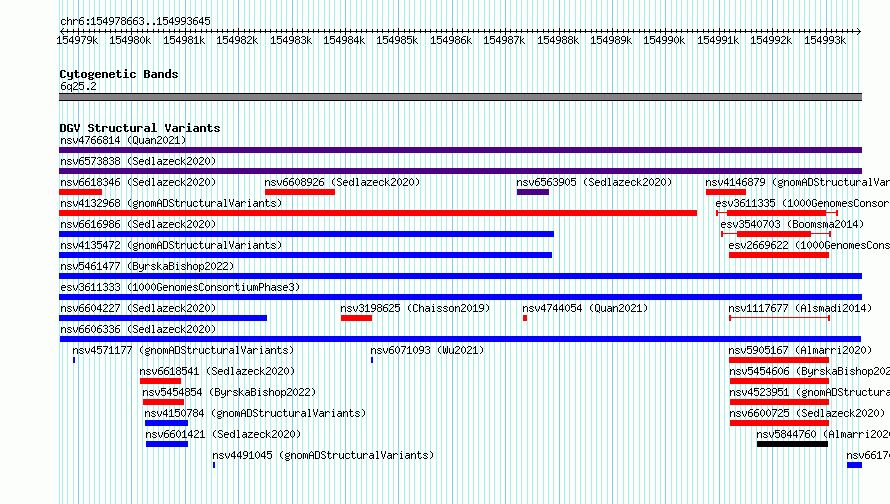This screenshot has width=890, height=504.
Task: Select esv2669622 (1000Genomes) variant label
Action: [809, 245]
